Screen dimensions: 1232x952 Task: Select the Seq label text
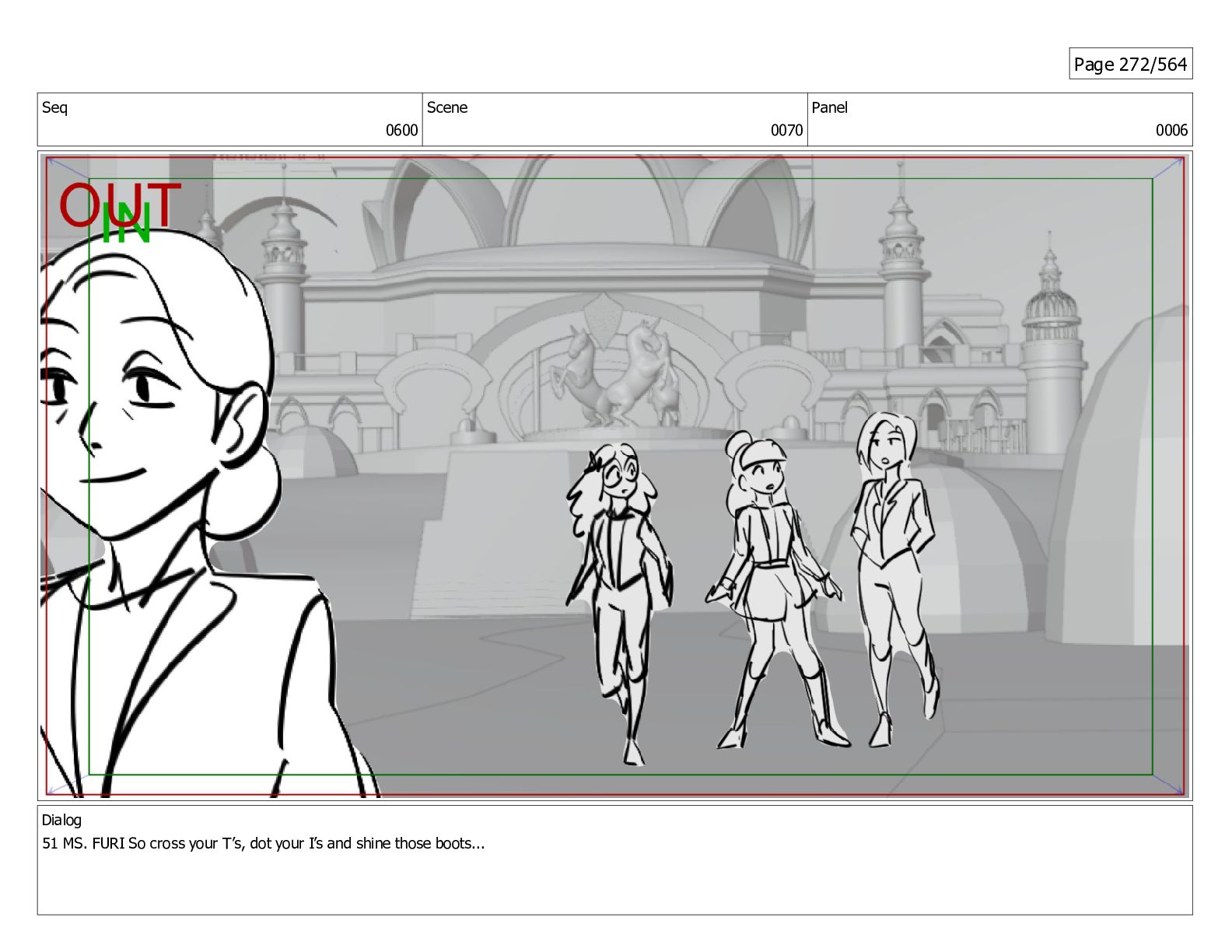pyautogui.click(x=54, y=107)
